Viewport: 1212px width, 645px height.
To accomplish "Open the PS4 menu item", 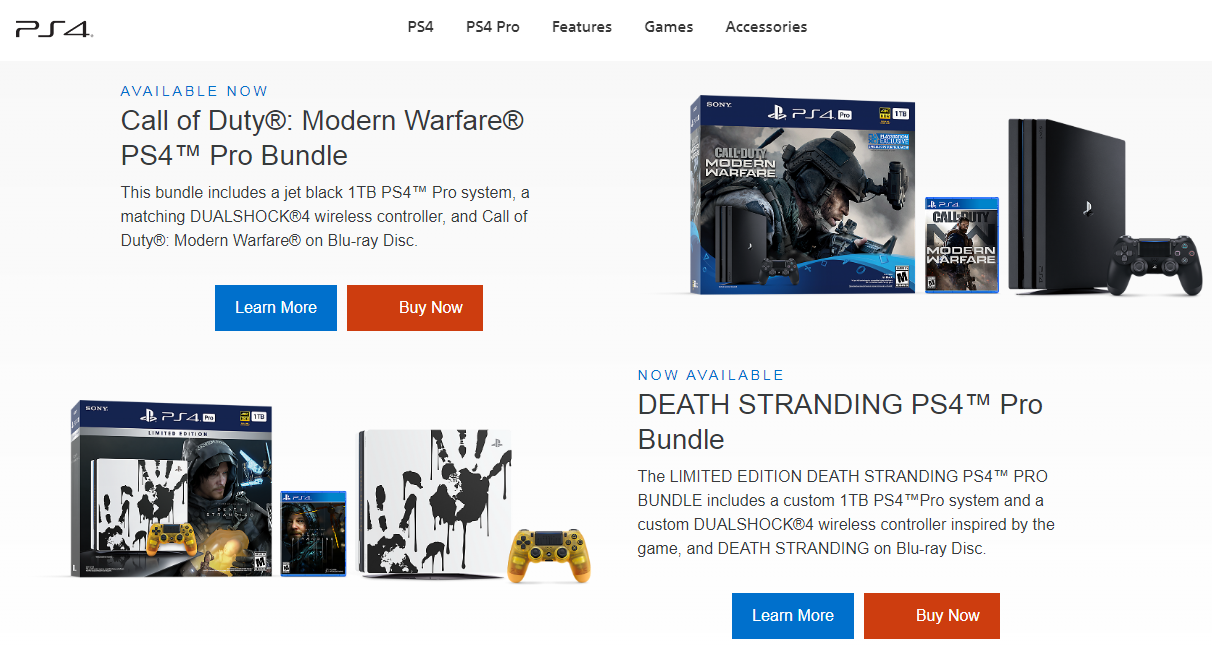I will click(420, 27).
